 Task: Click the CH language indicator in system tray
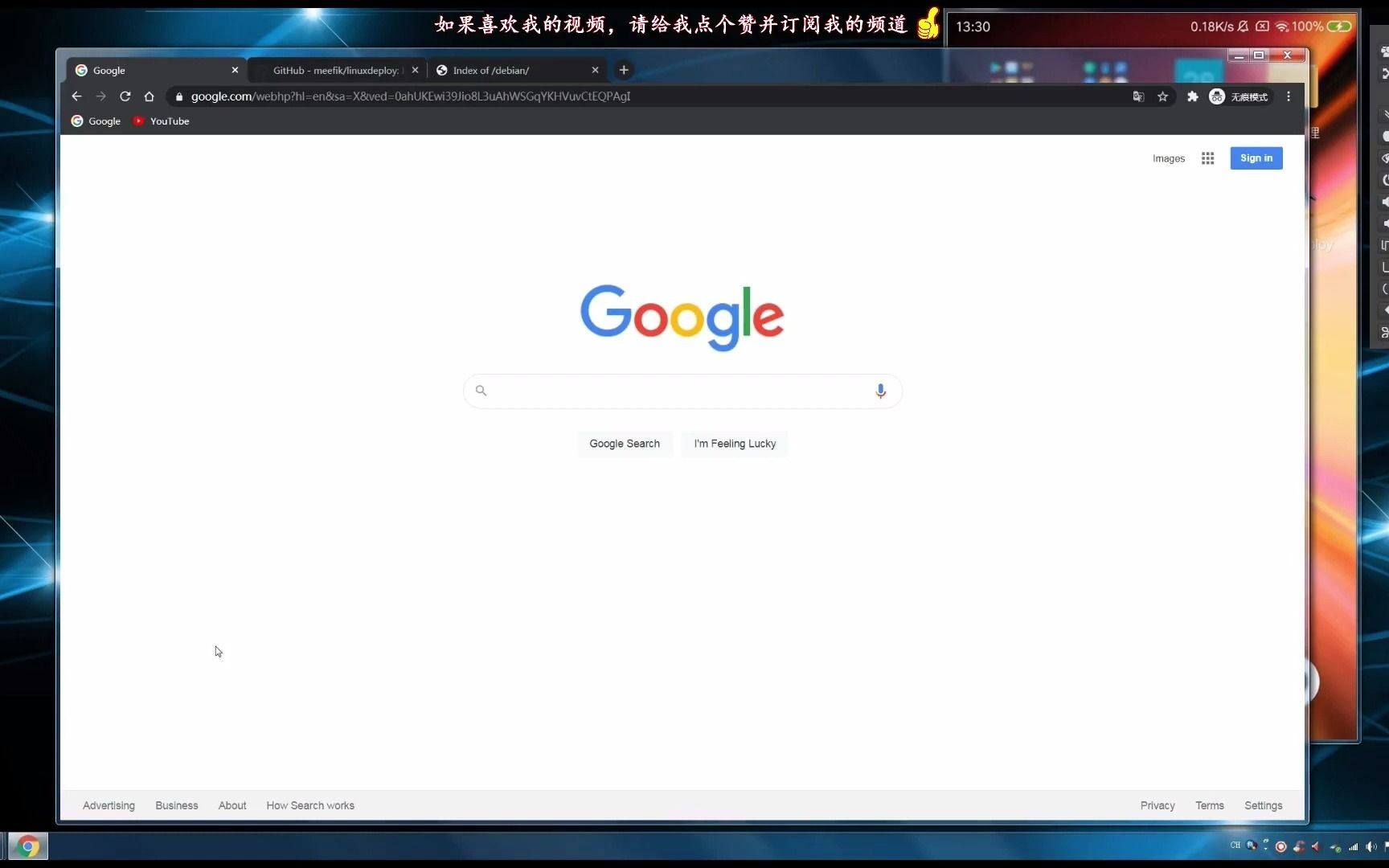click(1235, 845)
